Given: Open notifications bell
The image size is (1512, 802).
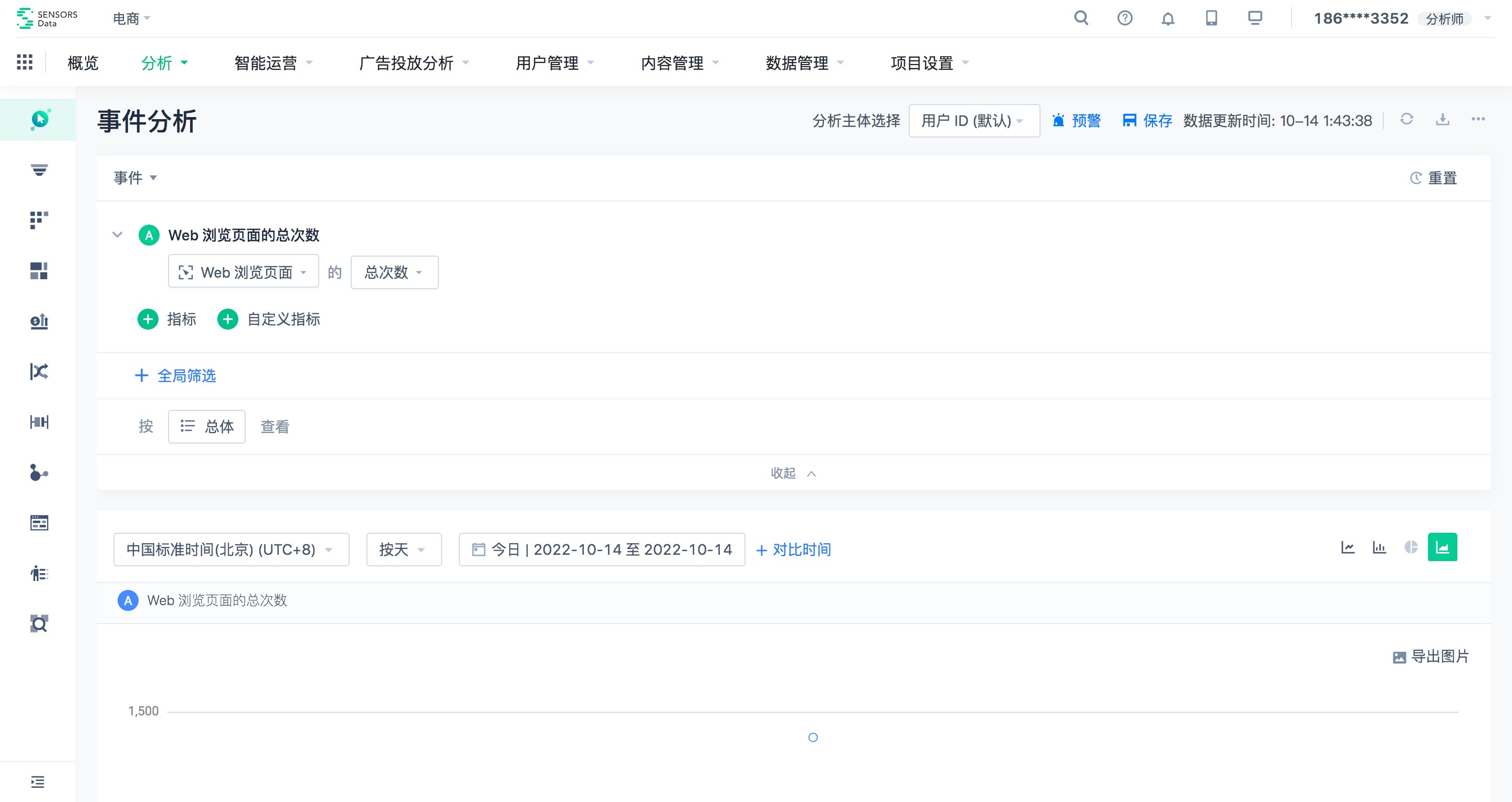Looking at the screenshot, I should point(1168,19).
